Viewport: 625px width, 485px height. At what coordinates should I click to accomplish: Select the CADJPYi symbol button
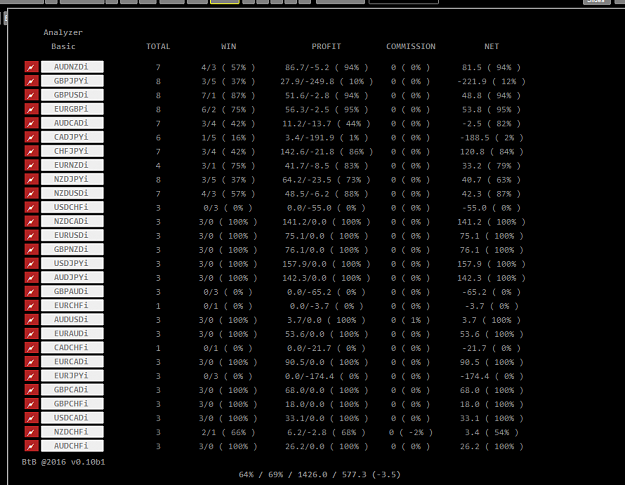click(x=72, y=137)
